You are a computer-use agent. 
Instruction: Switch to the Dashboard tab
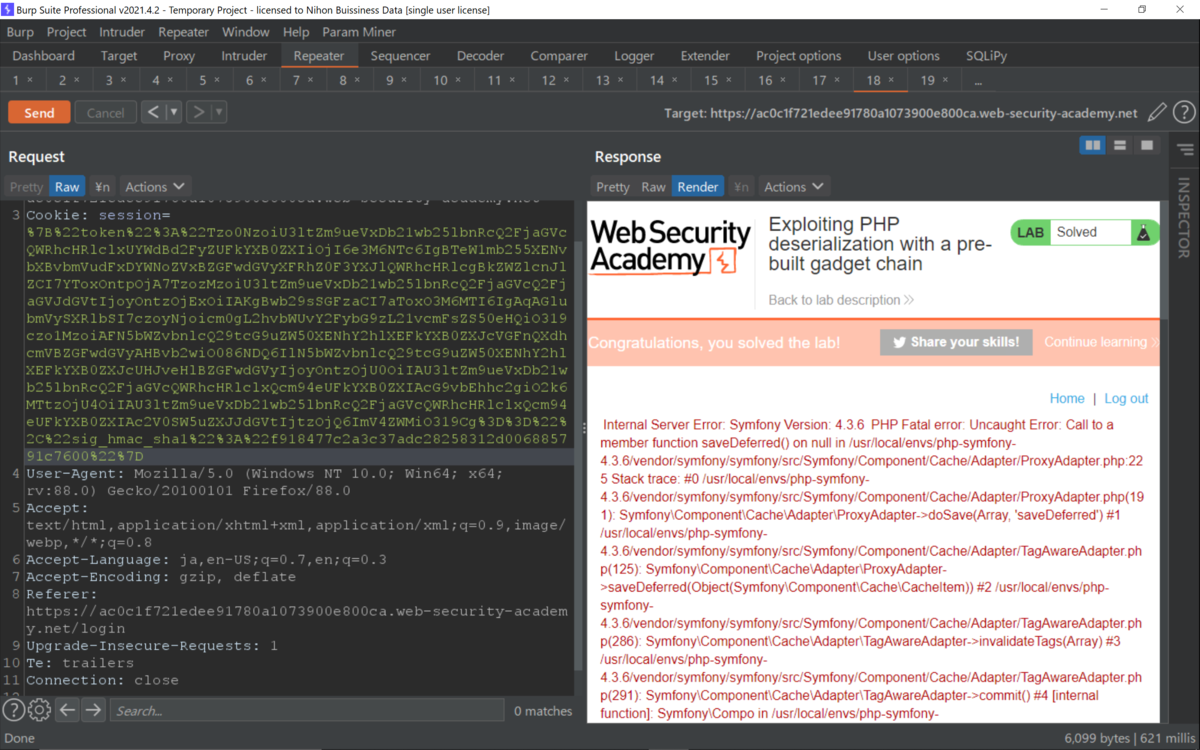coord(44,56)
